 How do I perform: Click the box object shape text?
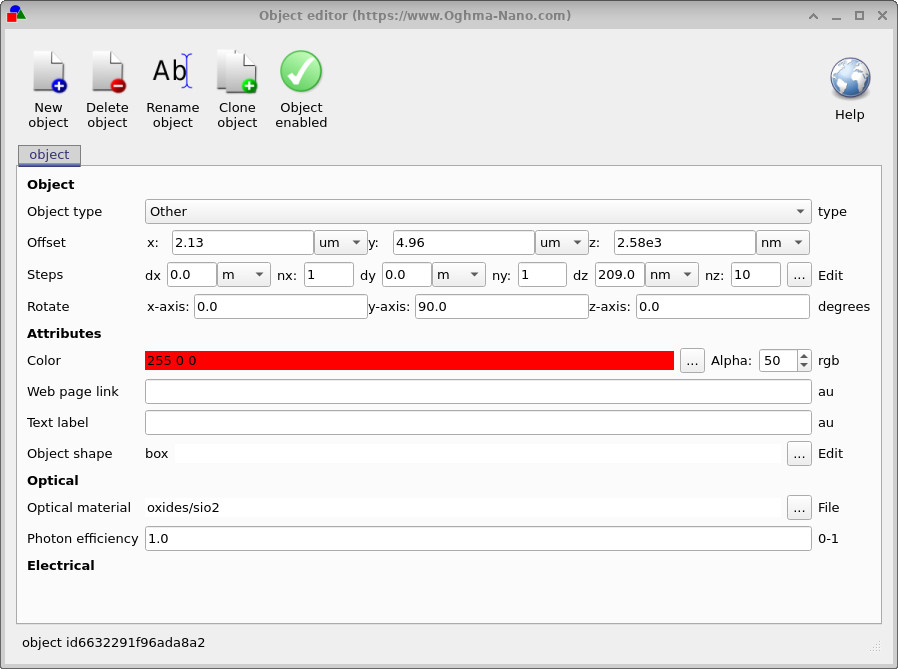coord(156,454)
